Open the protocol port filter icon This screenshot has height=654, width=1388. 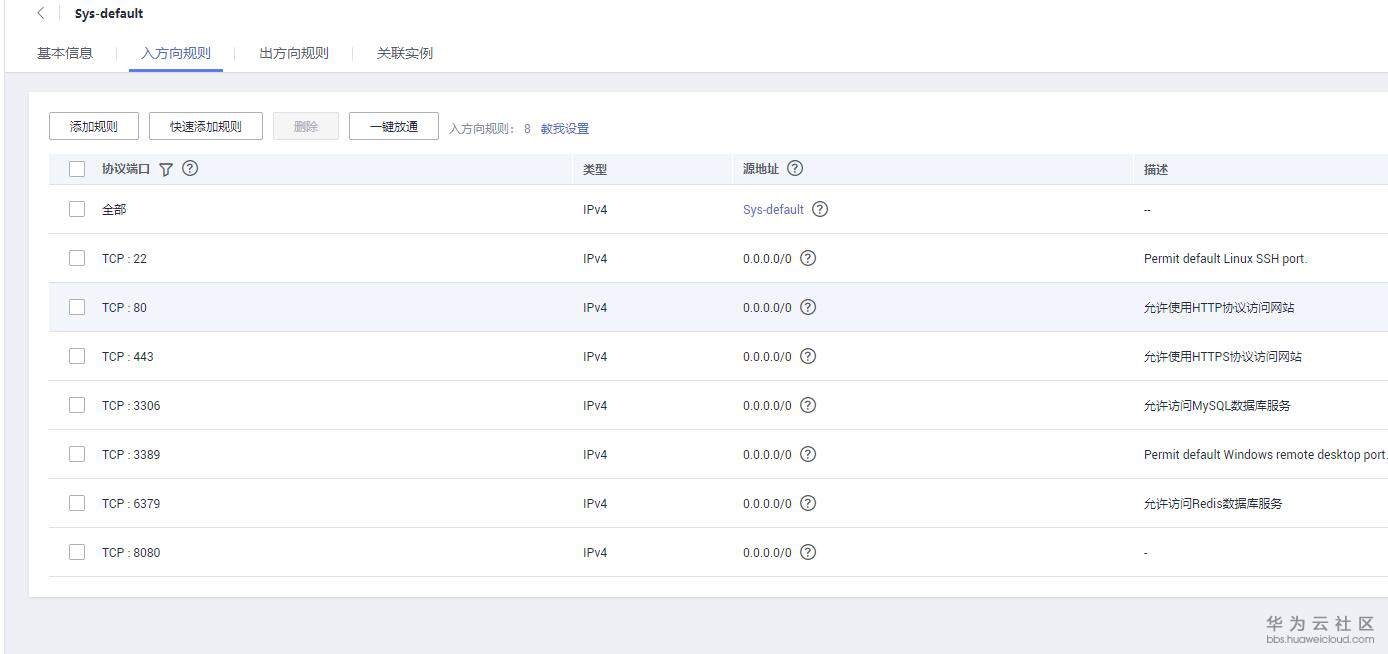pyautogui.click(x=166, y=169)
